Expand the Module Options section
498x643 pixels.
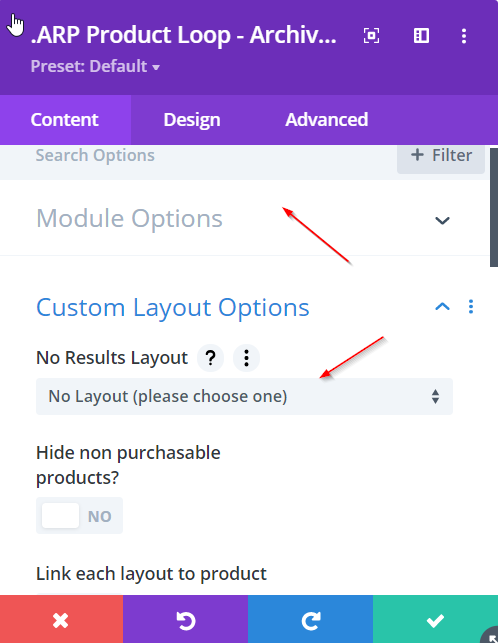point(244,218)
